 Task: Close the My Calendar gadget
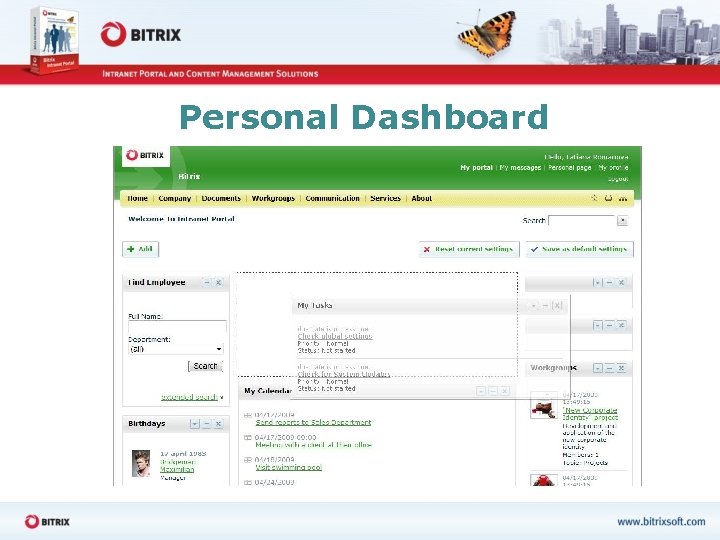(505, 391)
